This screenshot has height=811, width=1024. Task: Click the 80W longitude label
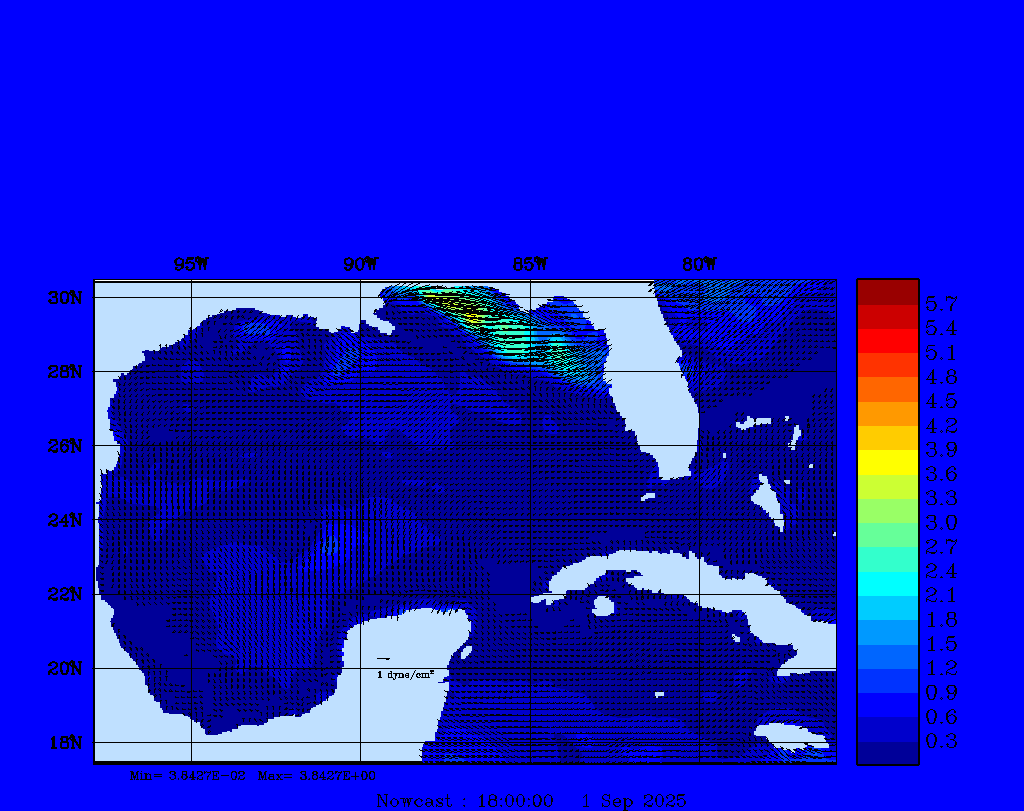pos(699,264)
